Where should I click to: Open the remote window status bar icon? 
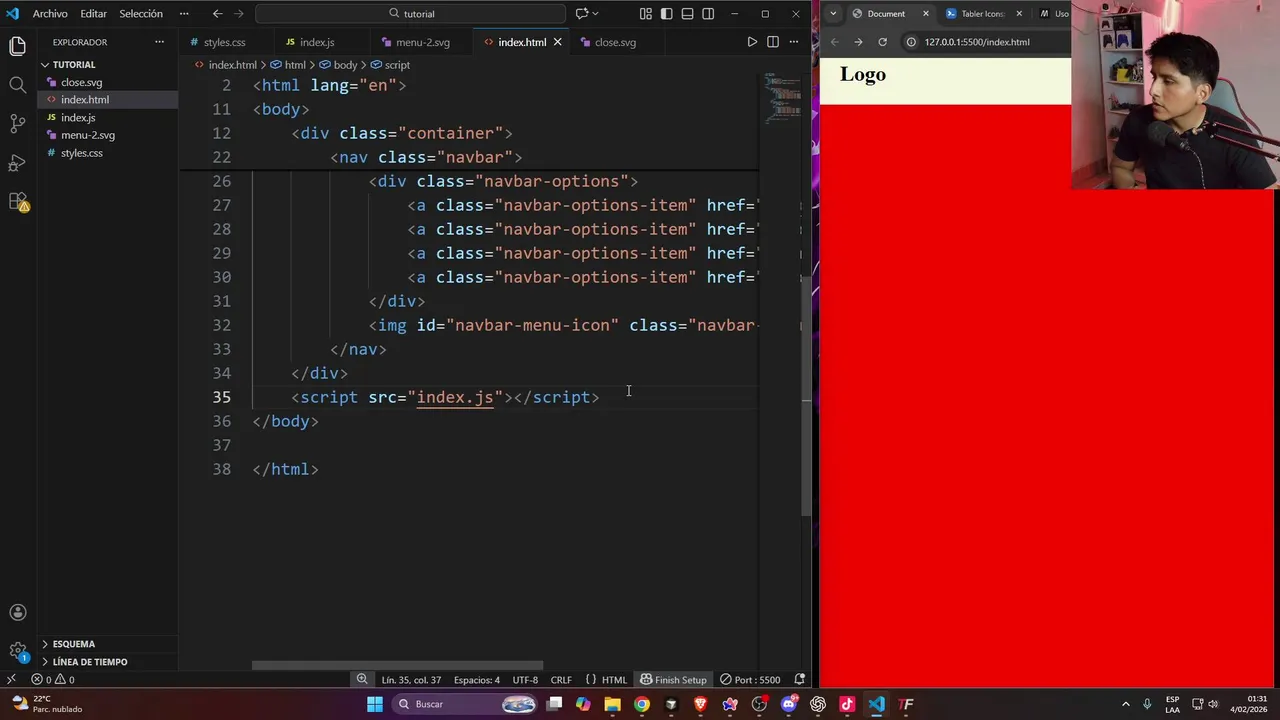click(11, 680)
